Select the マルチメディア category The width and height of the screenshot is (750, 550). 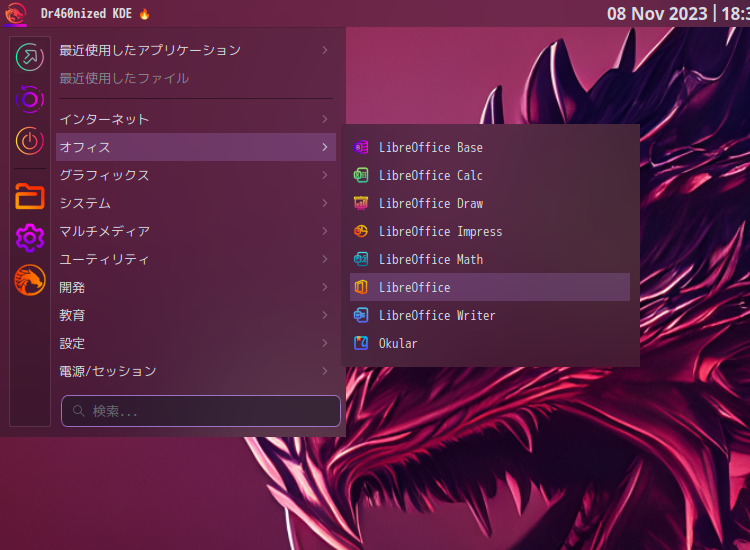pyautogui.click(x=196, y=231)
